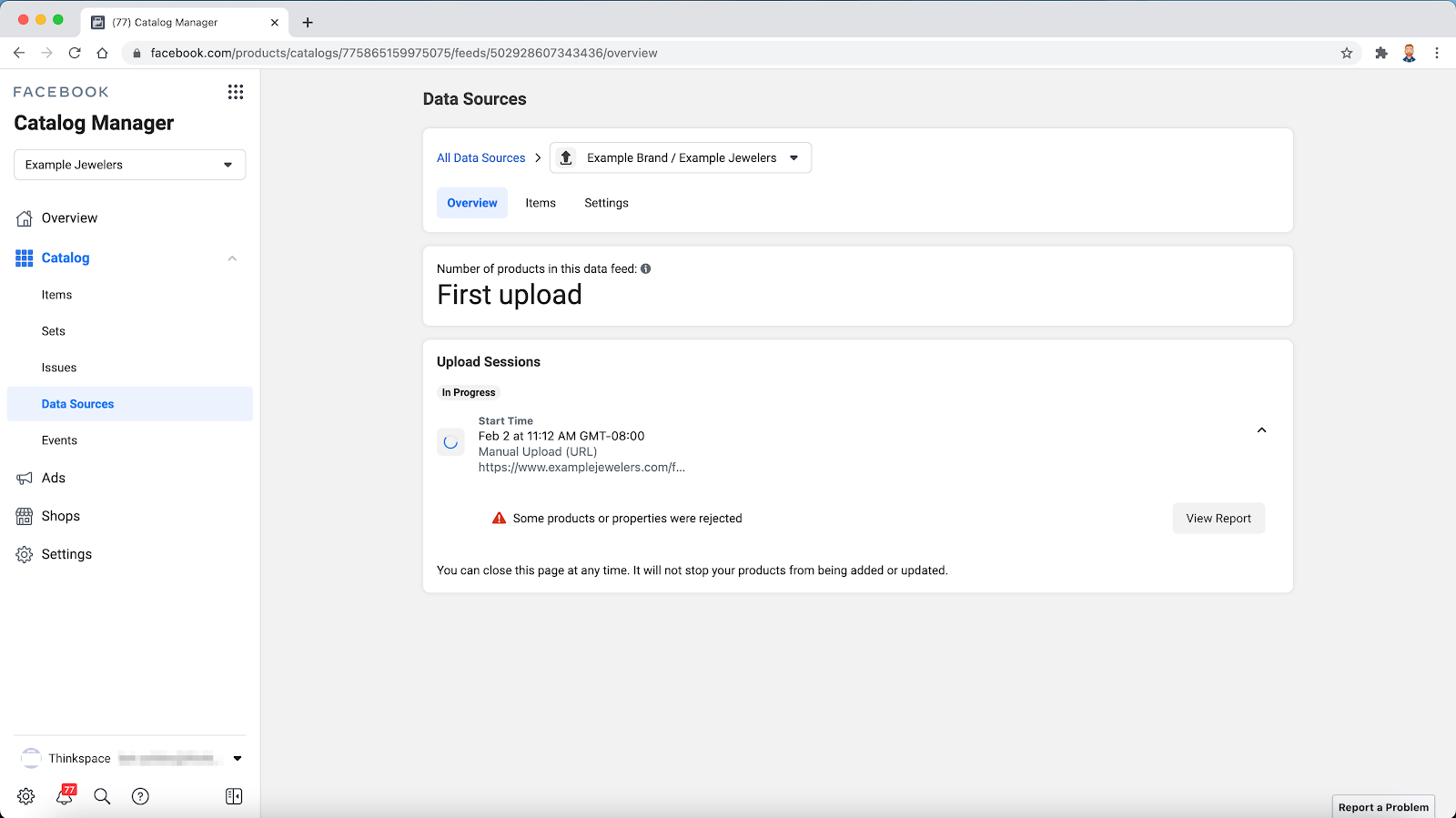Open the Thinkspace account dropdown arrow

pyautogui.click(x=238, y=758)
